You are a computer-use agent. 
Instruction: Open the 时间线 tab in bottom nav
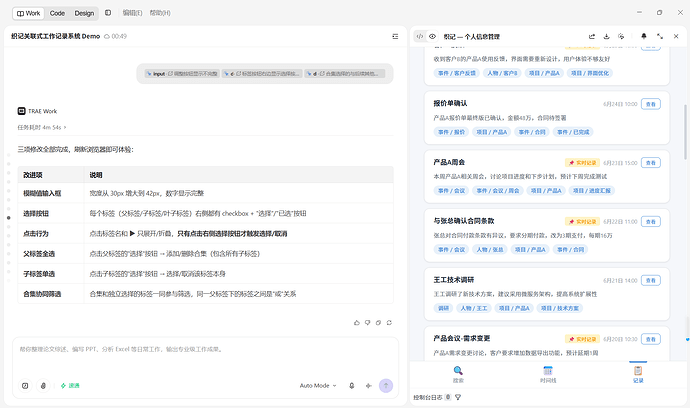(x=548, y=375)
